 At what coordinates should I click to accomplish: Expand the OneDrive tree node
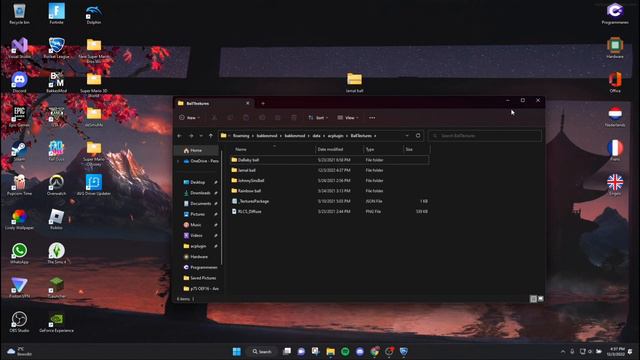178,161
